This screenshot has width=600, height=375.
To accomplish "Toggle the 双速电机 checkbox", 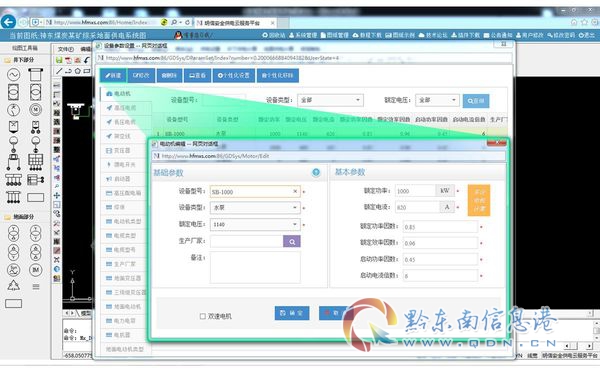I will coord(203,316).
